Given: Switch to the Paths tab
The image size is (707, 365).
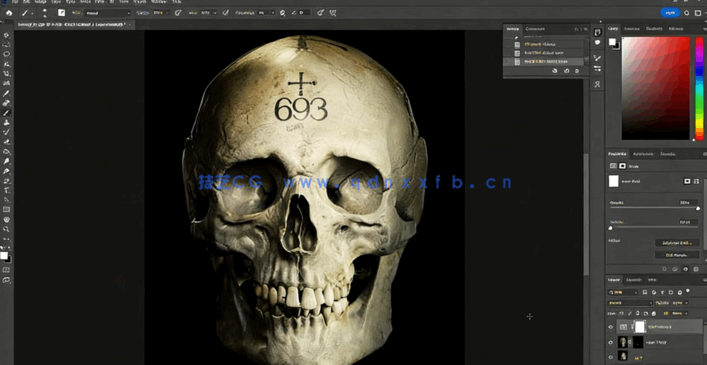Looking at the screenshot, I should click(651, 280).
